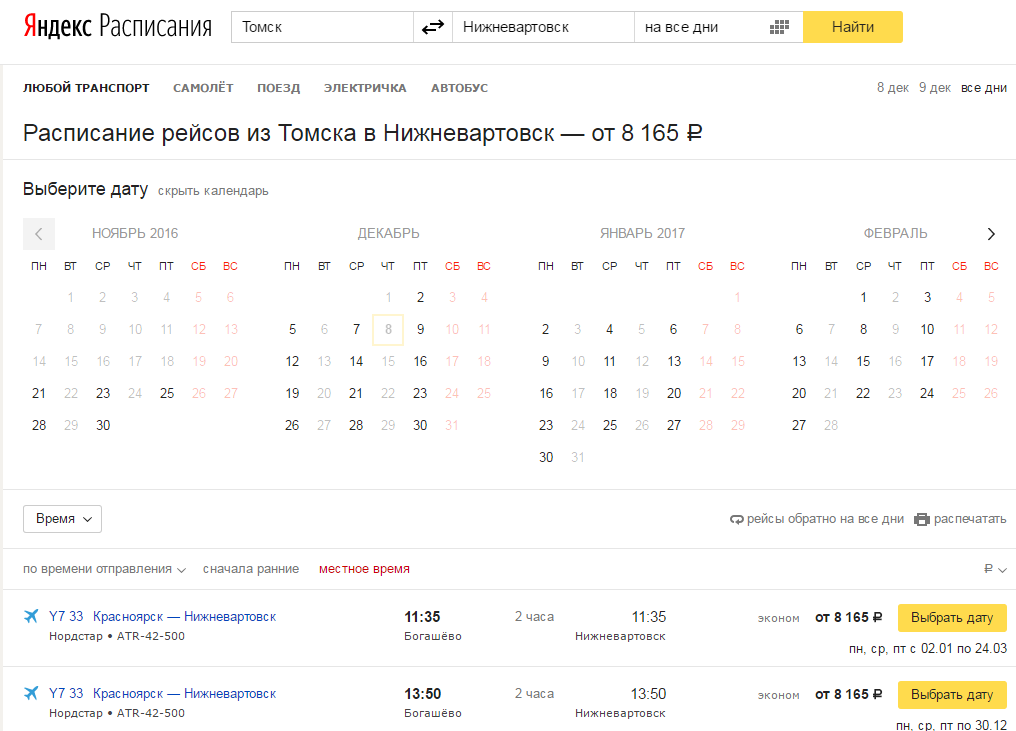Click the printer icon to print schedule
1016x731 pixels.
[x=922, y=519]
